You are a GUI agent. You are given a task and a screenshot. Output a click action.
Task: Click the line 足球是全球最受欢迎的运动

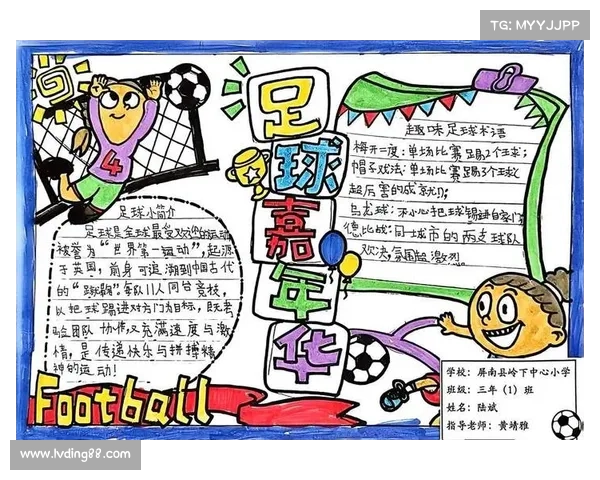158,231
